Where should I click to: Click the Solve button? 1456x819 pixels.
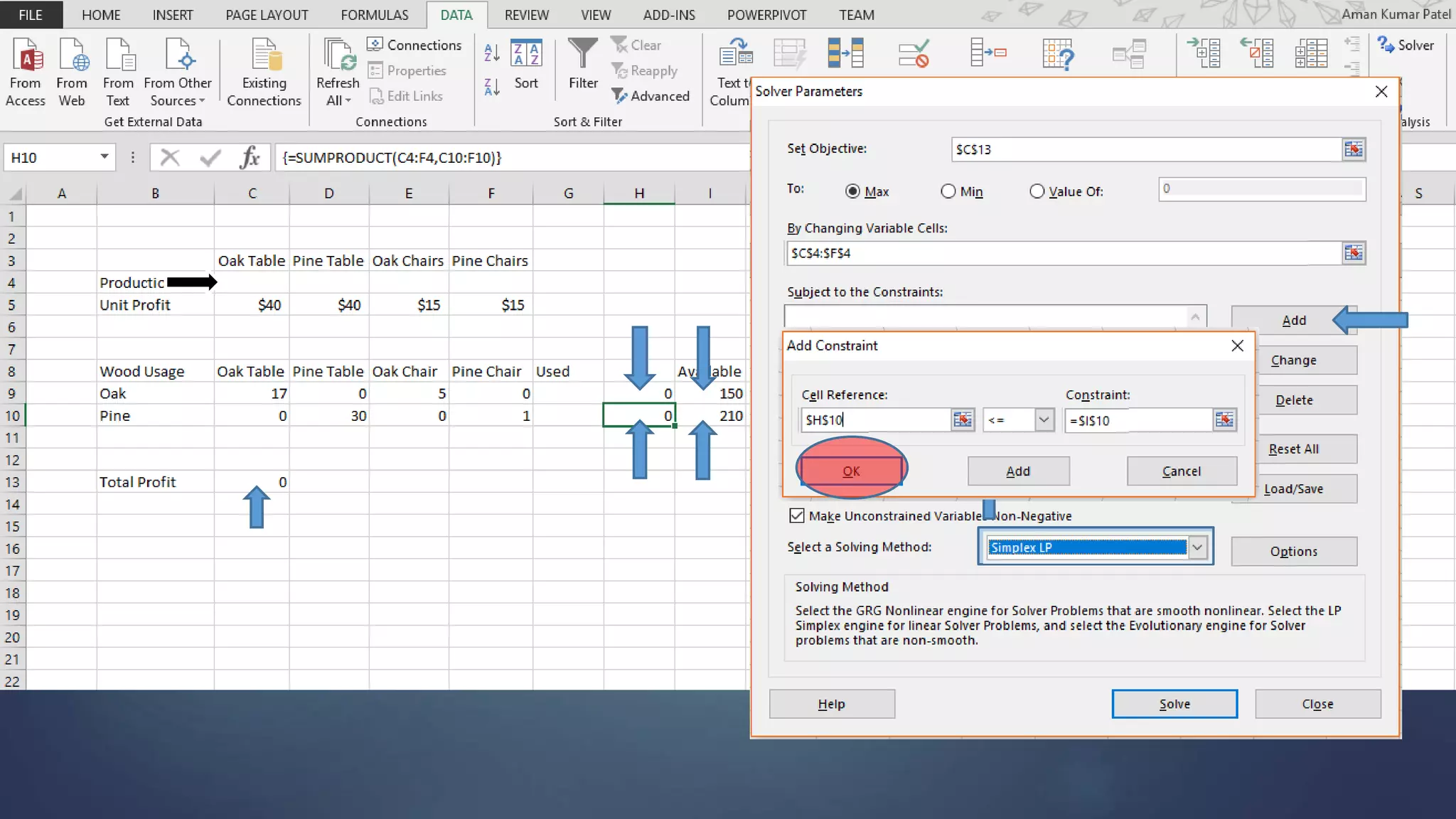pos(1174,704)
